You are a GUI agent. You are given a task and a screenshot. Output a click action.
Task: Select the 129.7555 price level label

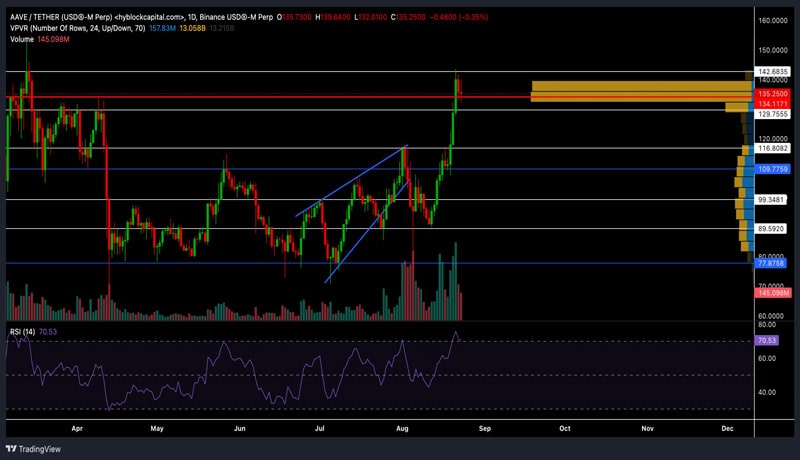(x=775, y=115)
